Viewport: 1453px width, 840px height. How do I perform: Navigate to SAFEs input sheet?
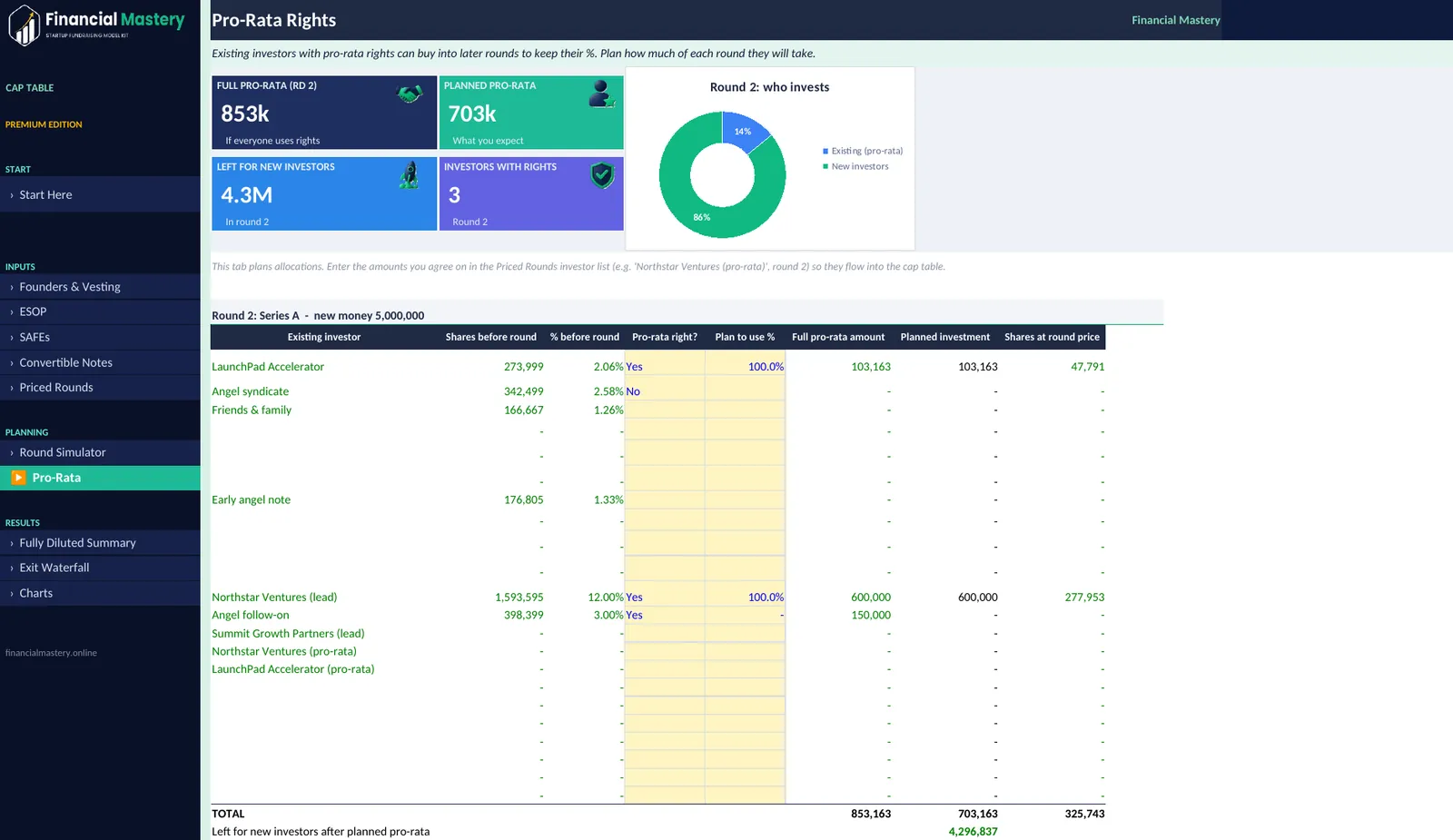click(x=100, y=337)
